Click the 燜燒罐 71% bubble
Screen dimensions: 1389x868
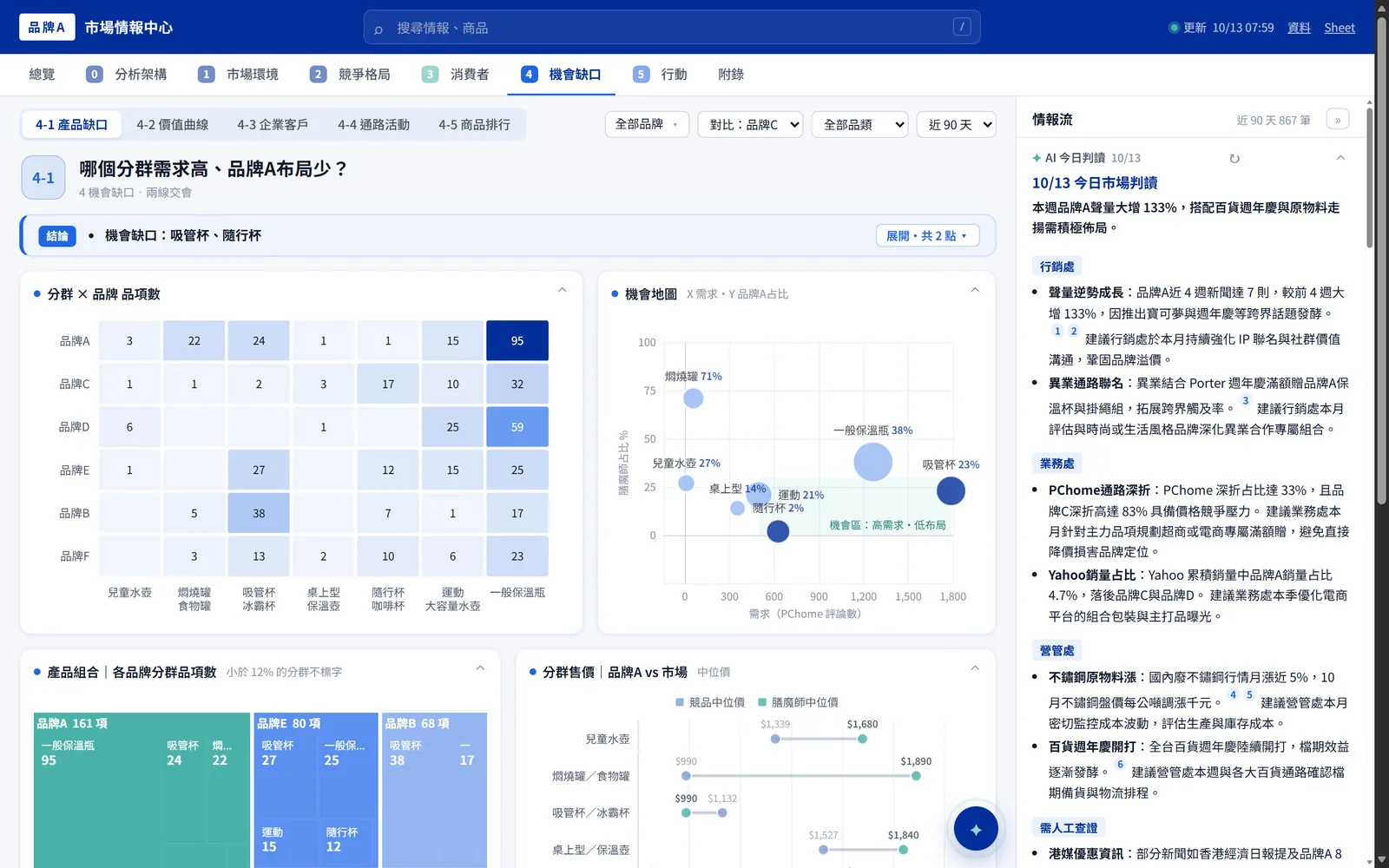(x=693, y=398)
